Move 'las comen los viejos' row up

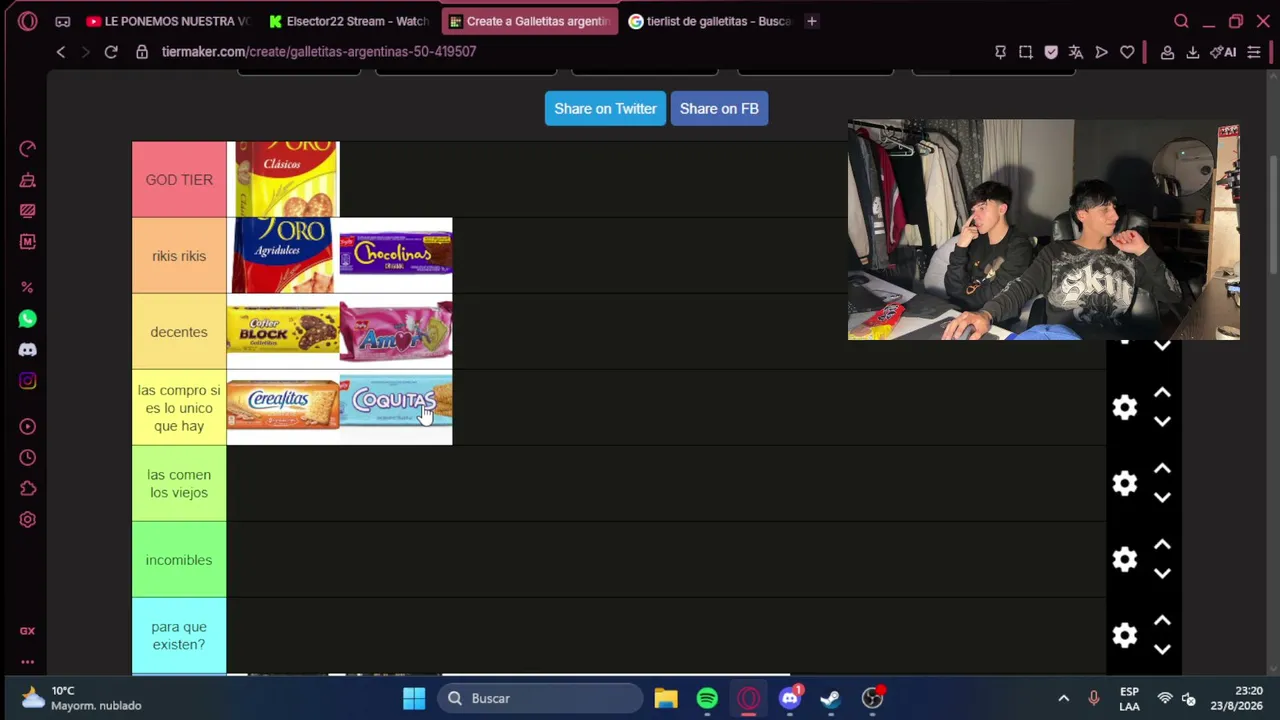coord(1162,469)
